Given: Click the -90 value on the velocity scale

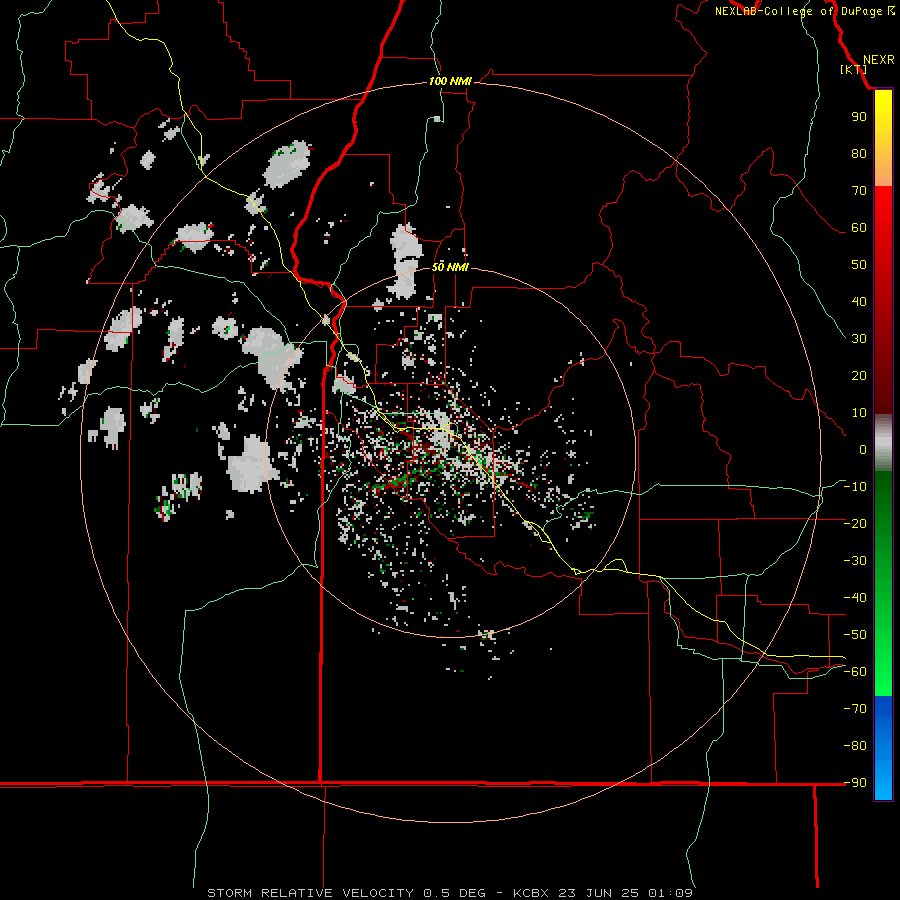Looking at the screenshot, I should point(855,783).
